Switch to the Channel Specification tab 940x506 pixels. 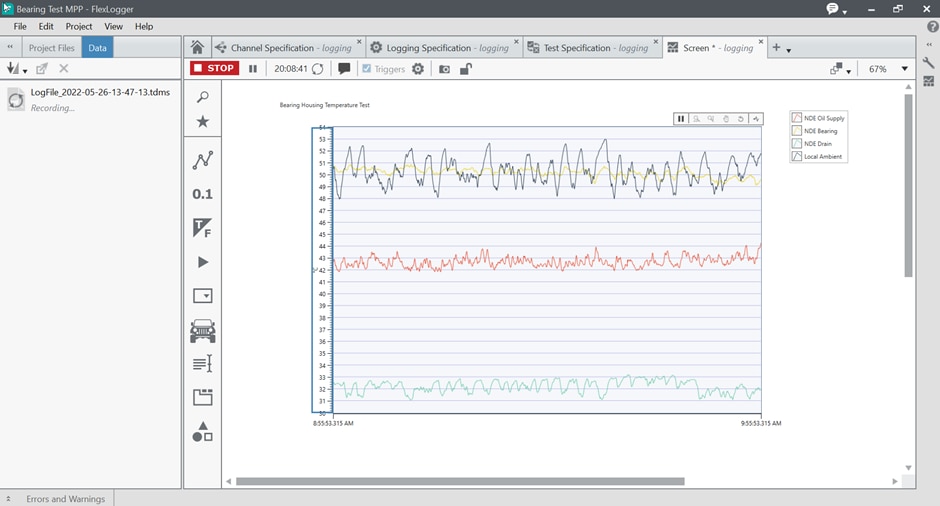273,48
